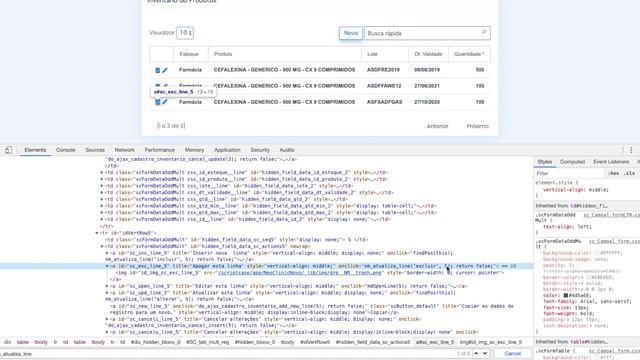
Task: Select the Event Listeners sidebar tab
Action: point(611,162)
